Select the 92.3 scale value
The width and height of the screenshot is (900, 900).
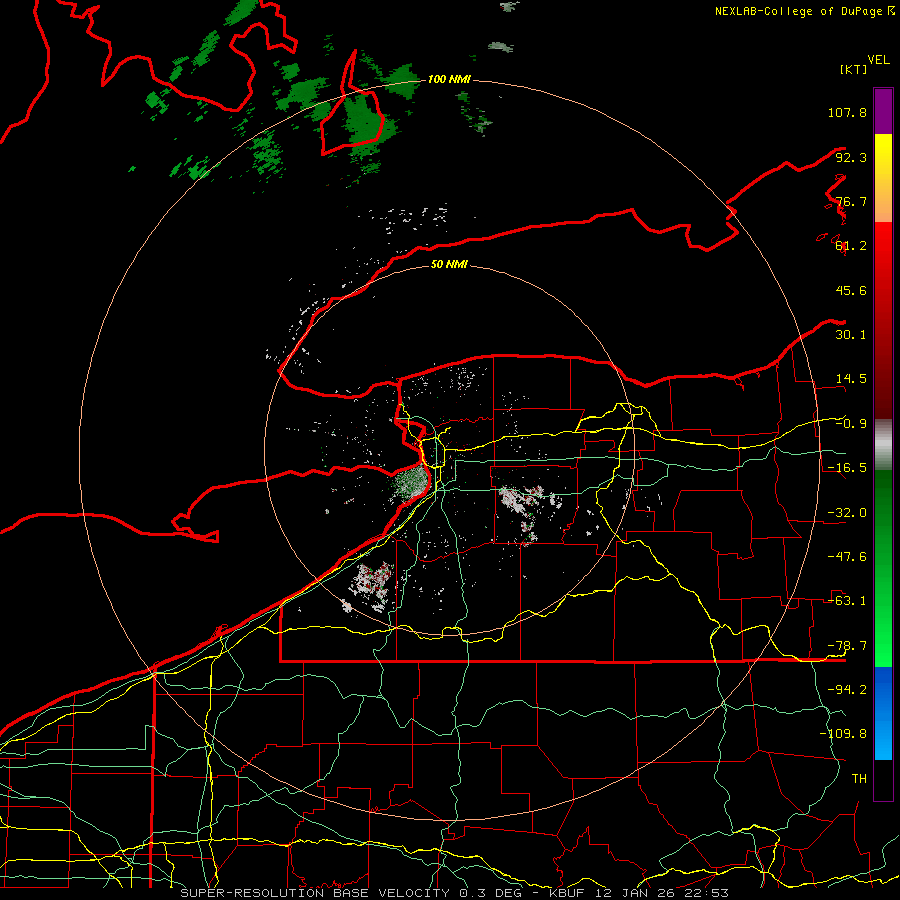click(851, 157)
